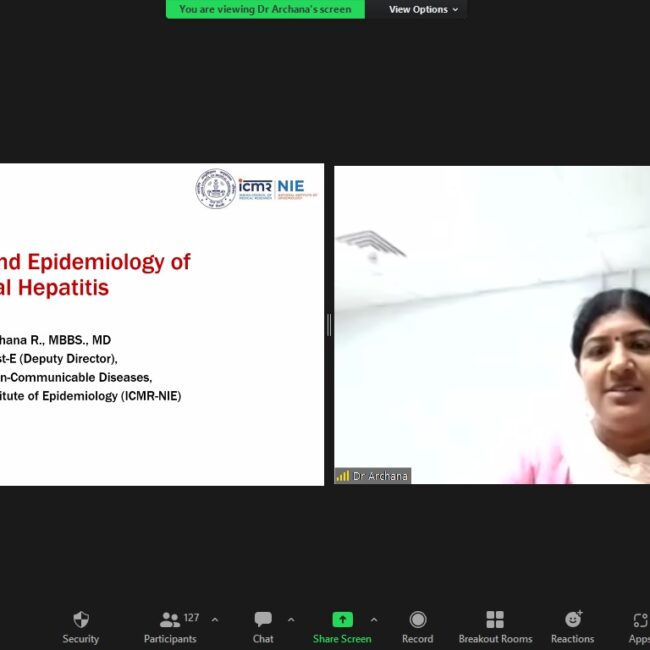Open the Participants panel
The height and width of the screenshot is (650, 650).
coord(170,620)
